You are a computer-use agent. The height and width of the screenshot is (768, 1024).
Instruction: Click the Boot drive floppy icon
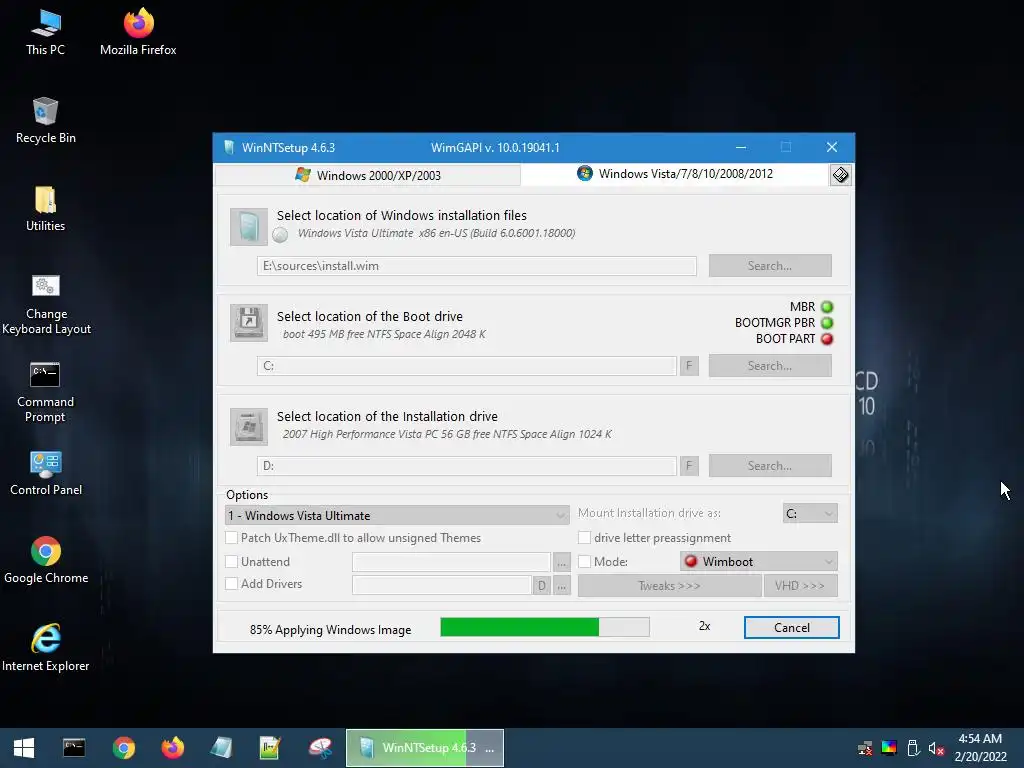tap(249, 323)
